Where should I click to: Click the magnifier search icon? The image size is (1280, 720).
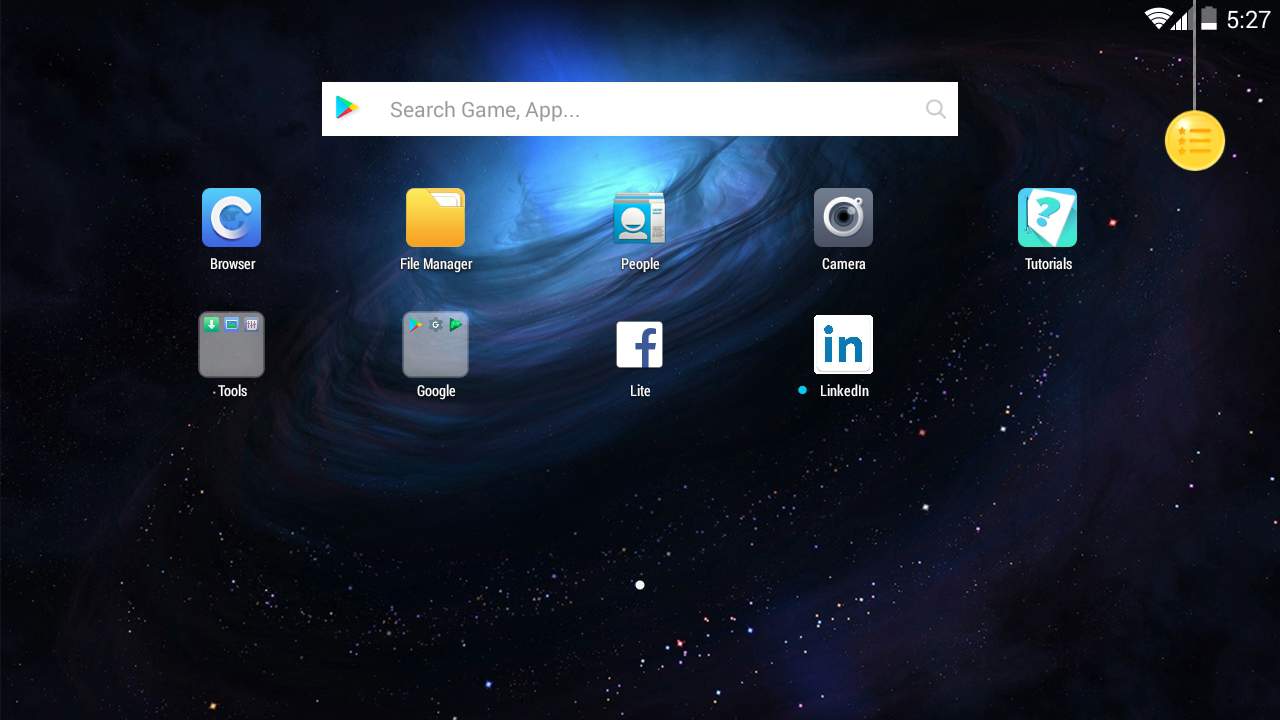click(936, 109)
